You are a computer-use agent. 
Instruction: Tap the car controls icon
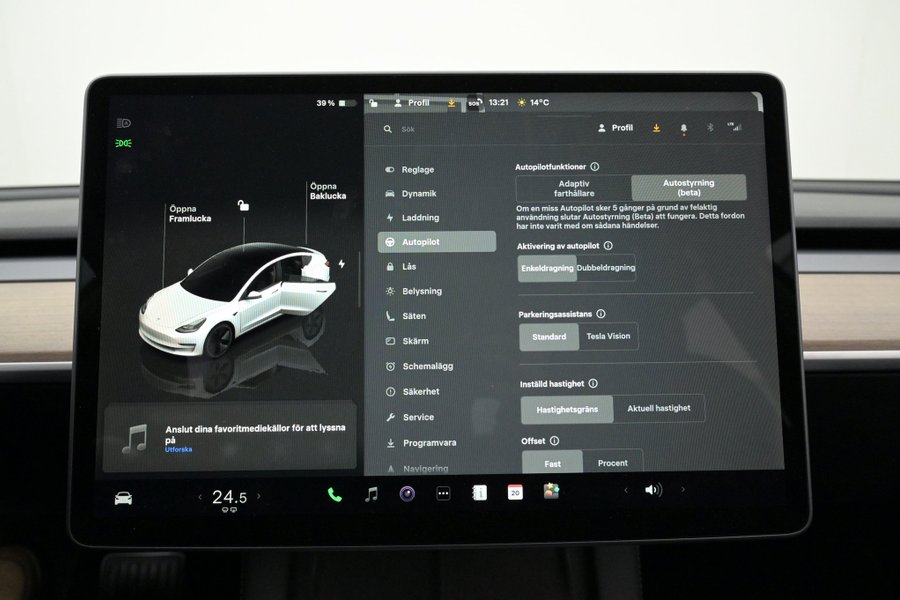click(123, 498)
